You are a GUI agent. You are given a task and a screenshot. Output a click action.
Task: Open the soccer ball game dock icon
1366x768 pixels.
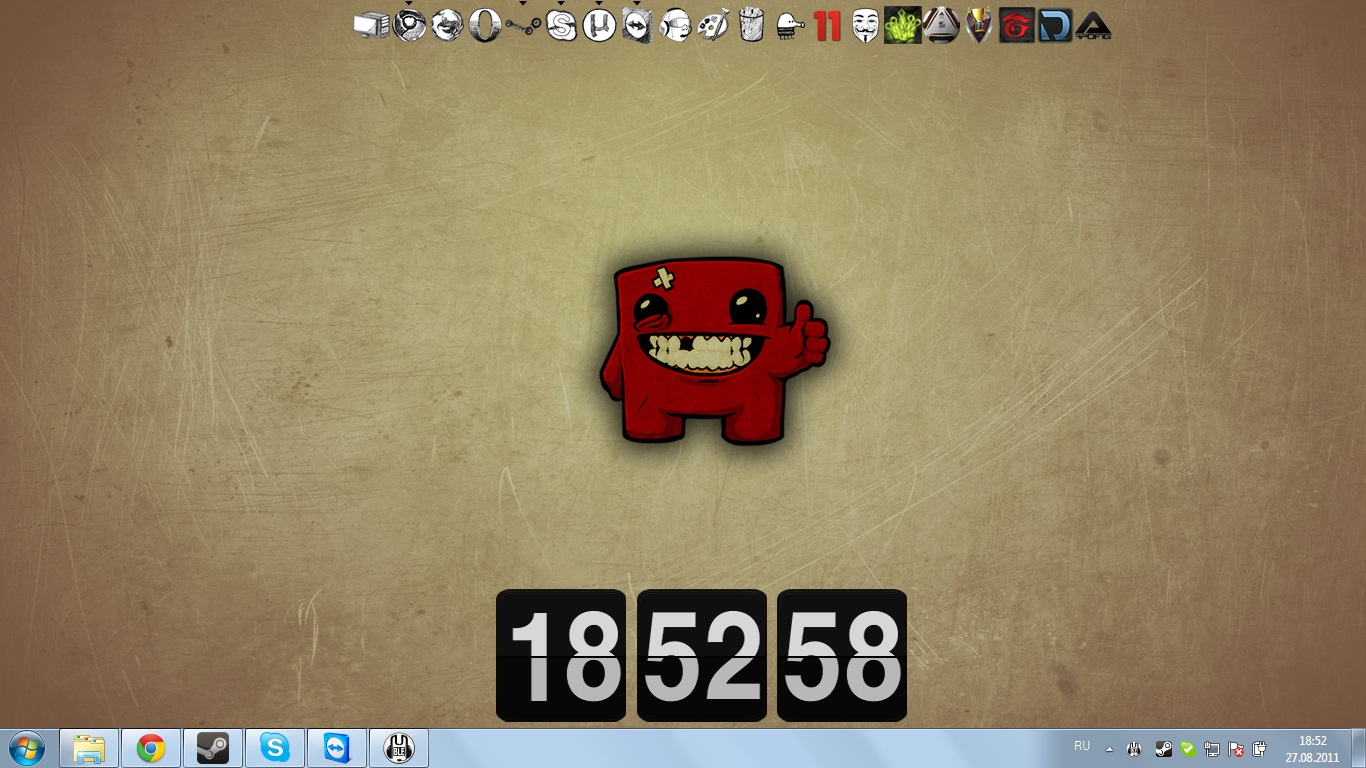[941, 25]
